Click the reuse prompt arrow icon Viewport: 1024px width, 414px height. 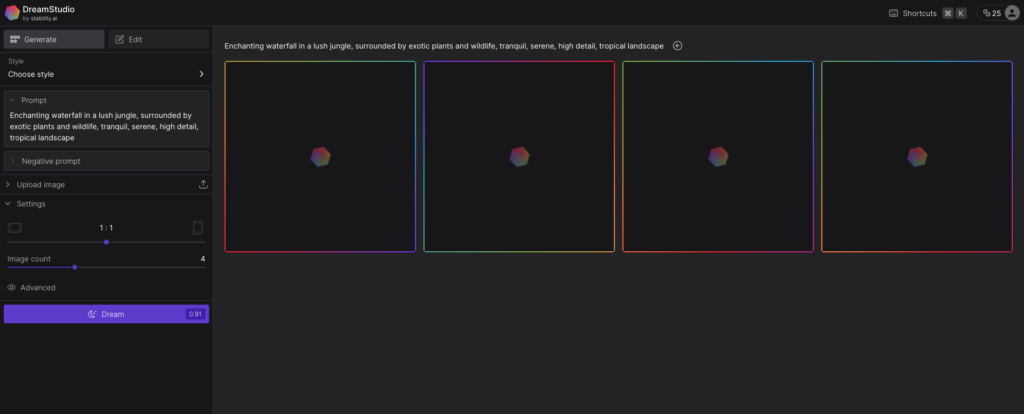[x=678, y=46]
